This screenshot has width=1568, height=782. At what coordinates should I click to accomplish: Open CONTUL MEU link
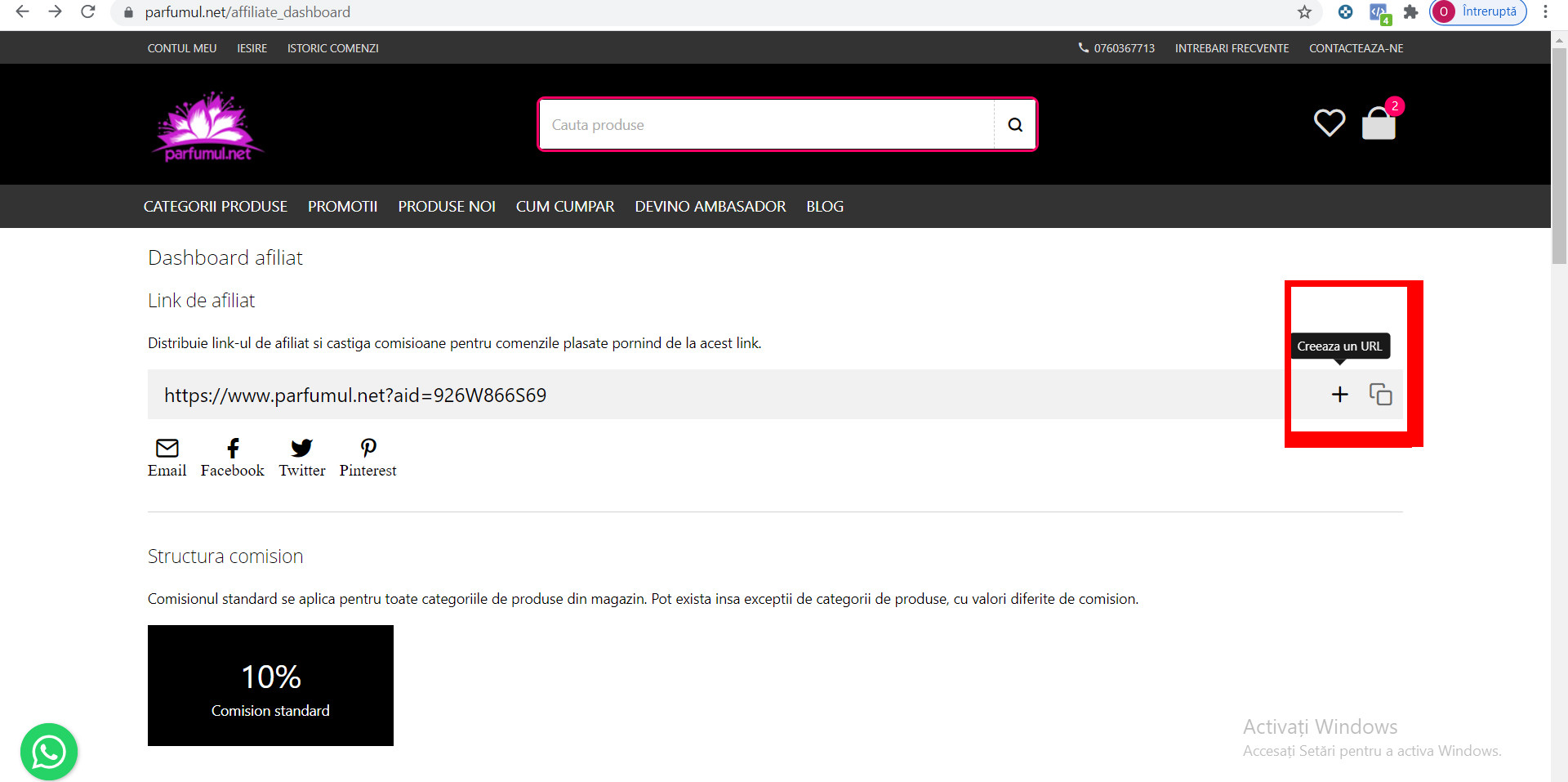pos(182,48)
